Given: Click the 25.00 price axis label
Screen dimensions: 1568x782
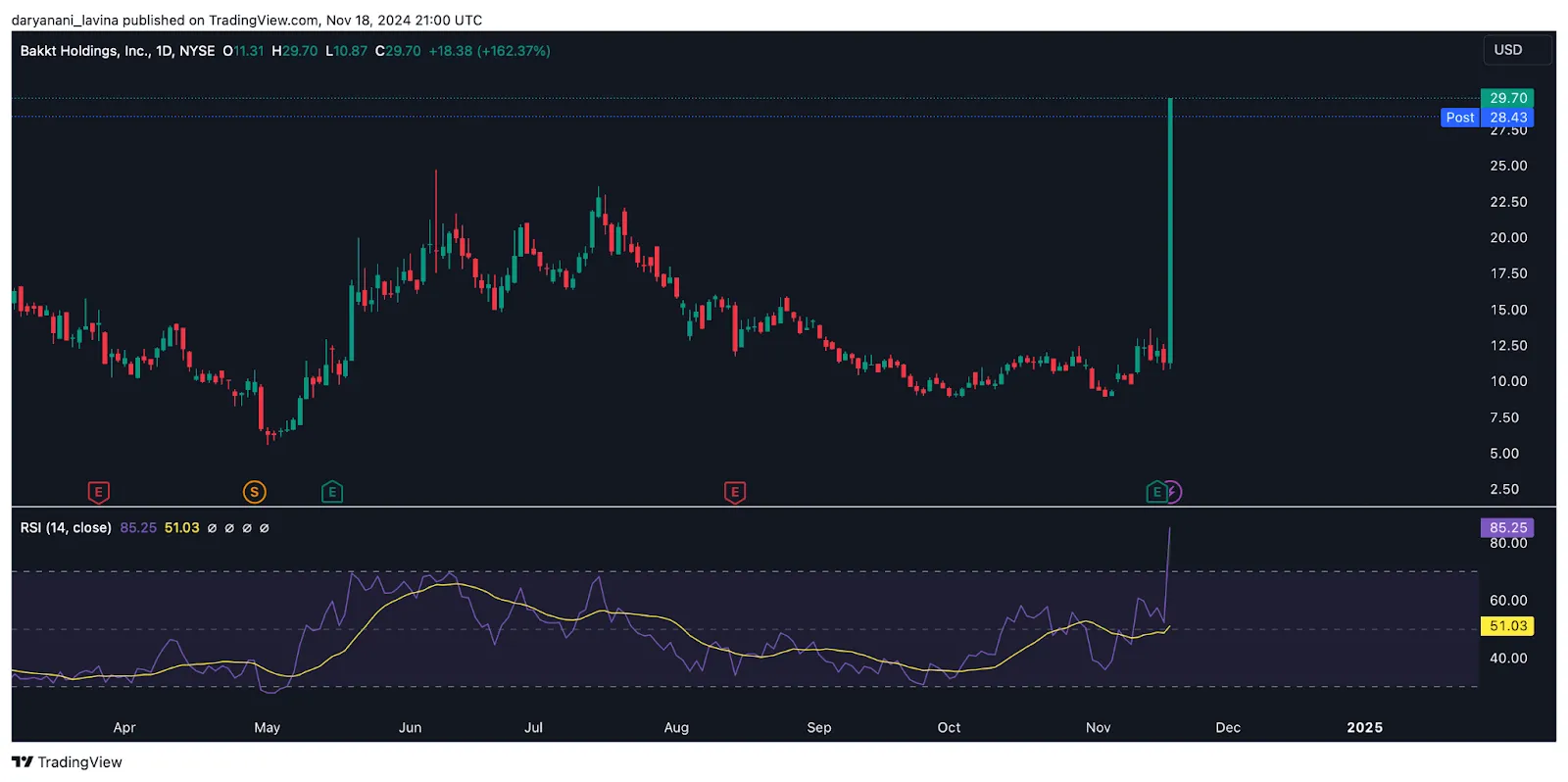Looking at the screenshot, I should click(x=1508, y=166).
